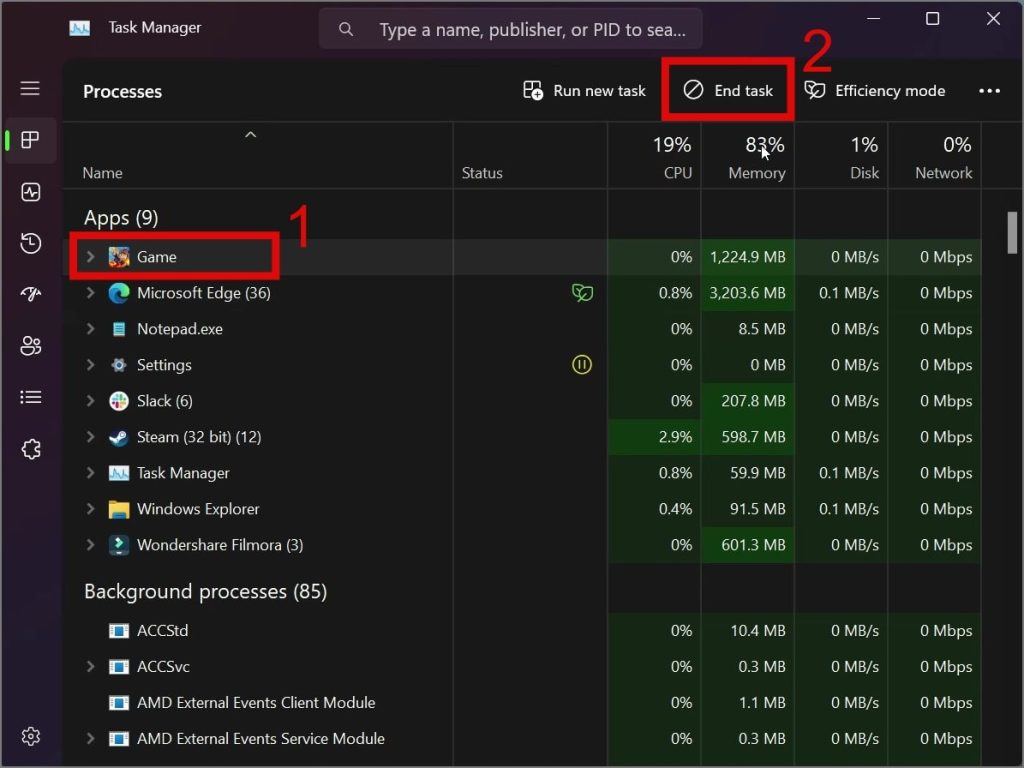Expand the ACCSvc background process
This screenshot has width=1024, height=768.
(x=90, y=666)
